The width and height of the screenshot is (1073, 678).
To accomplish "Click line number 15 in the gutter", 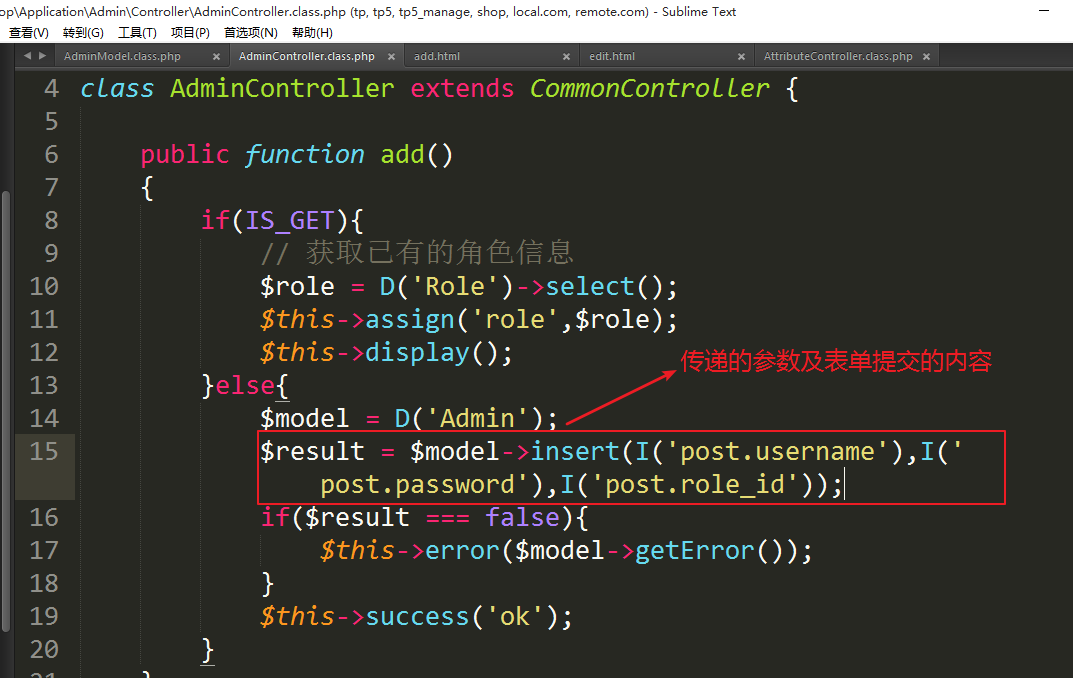I will point(44,451).
